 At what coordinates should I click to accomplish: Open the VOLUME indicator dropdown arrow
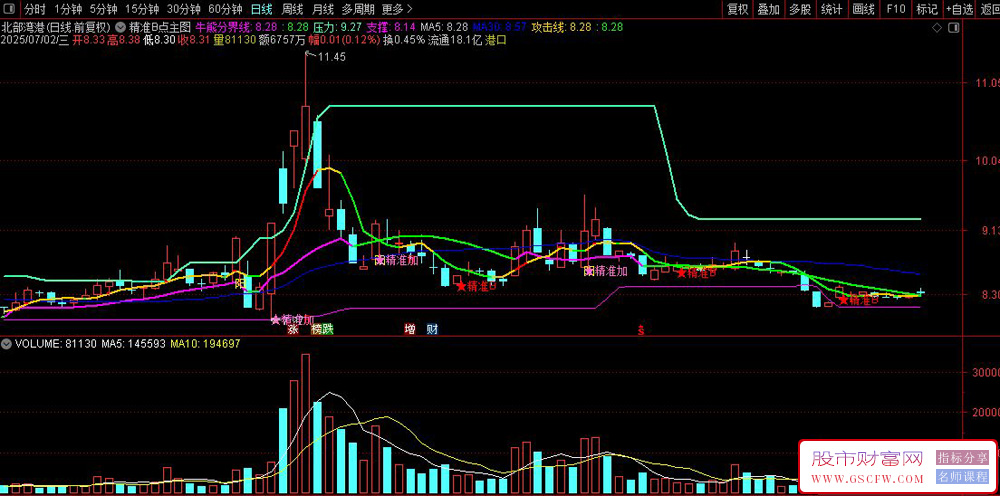click(6, 344)
